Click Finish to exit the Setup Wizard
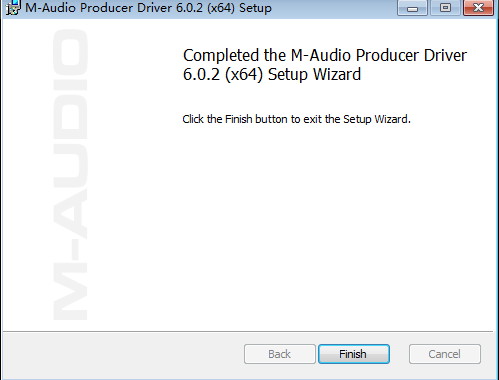 (x=354, y=354)
